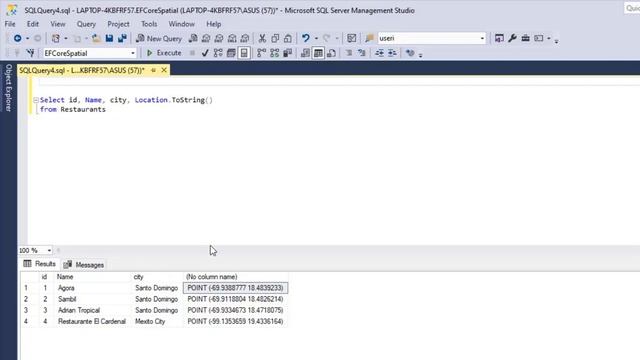The width and height of the screenshot is (640, 360).
Task: Open the Tools menu
Action: [x=149, y=24]
